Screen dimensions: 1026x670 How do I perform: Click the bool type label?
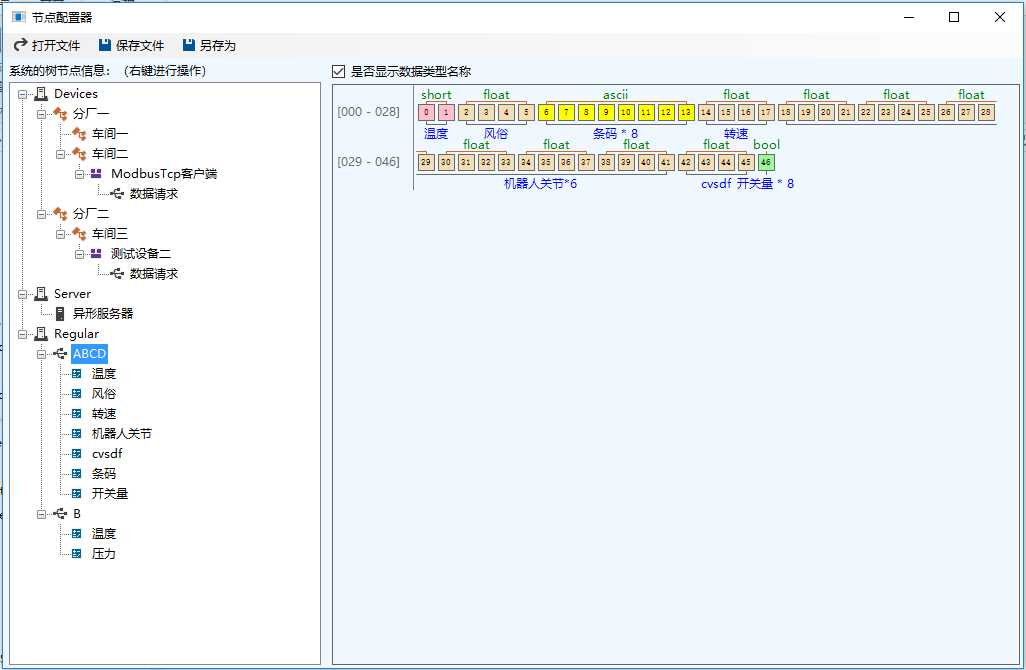(766, 145)
